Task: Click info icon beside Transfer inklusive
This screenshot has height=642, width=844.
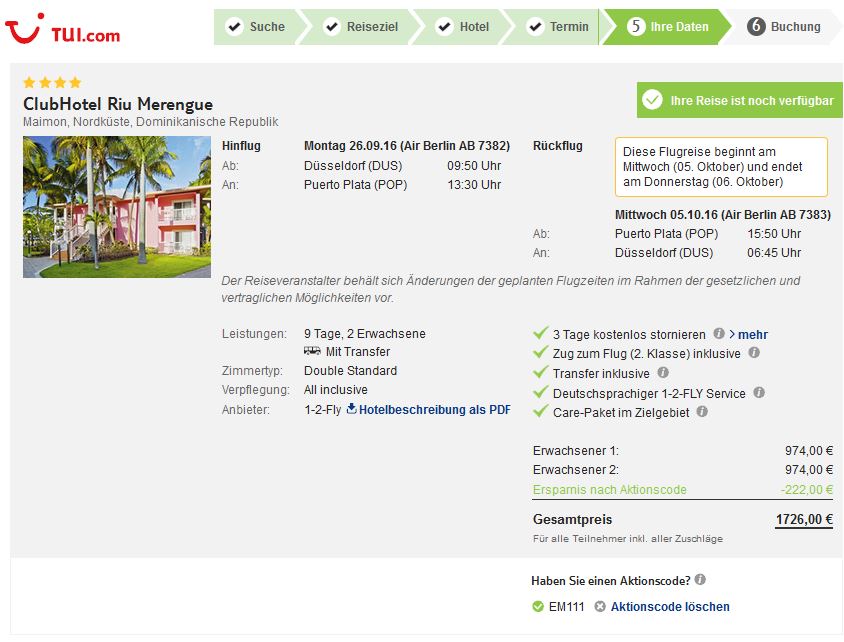Action: [663, 372]
